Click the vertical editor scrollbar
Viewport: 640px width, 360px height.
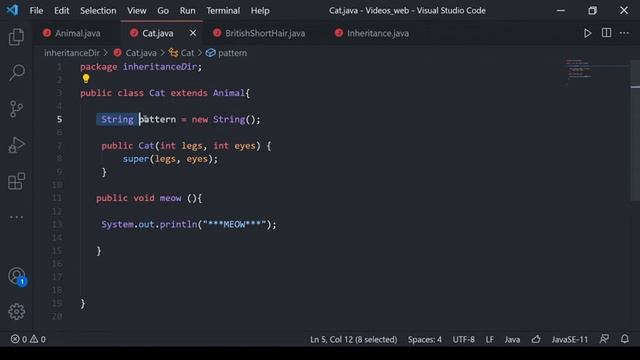pyautogui.click(x=635, y=131)
